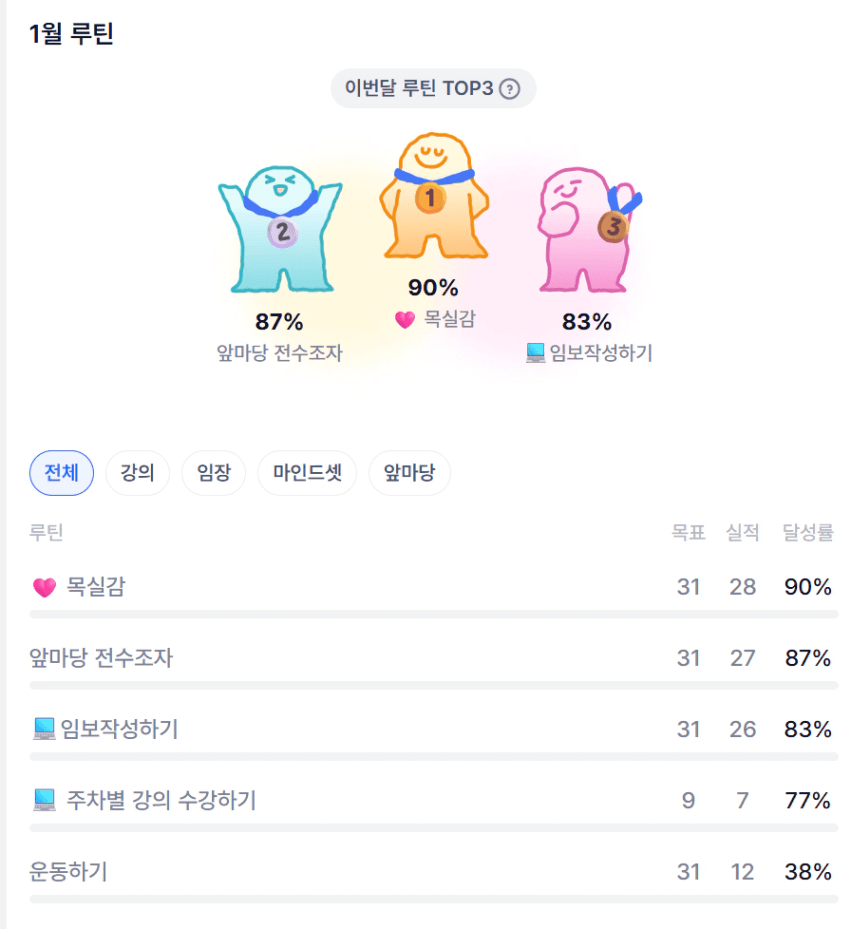
Task: Click the 이번달 루틴 TOP3 label pill
Action: (x=420, y=89)
